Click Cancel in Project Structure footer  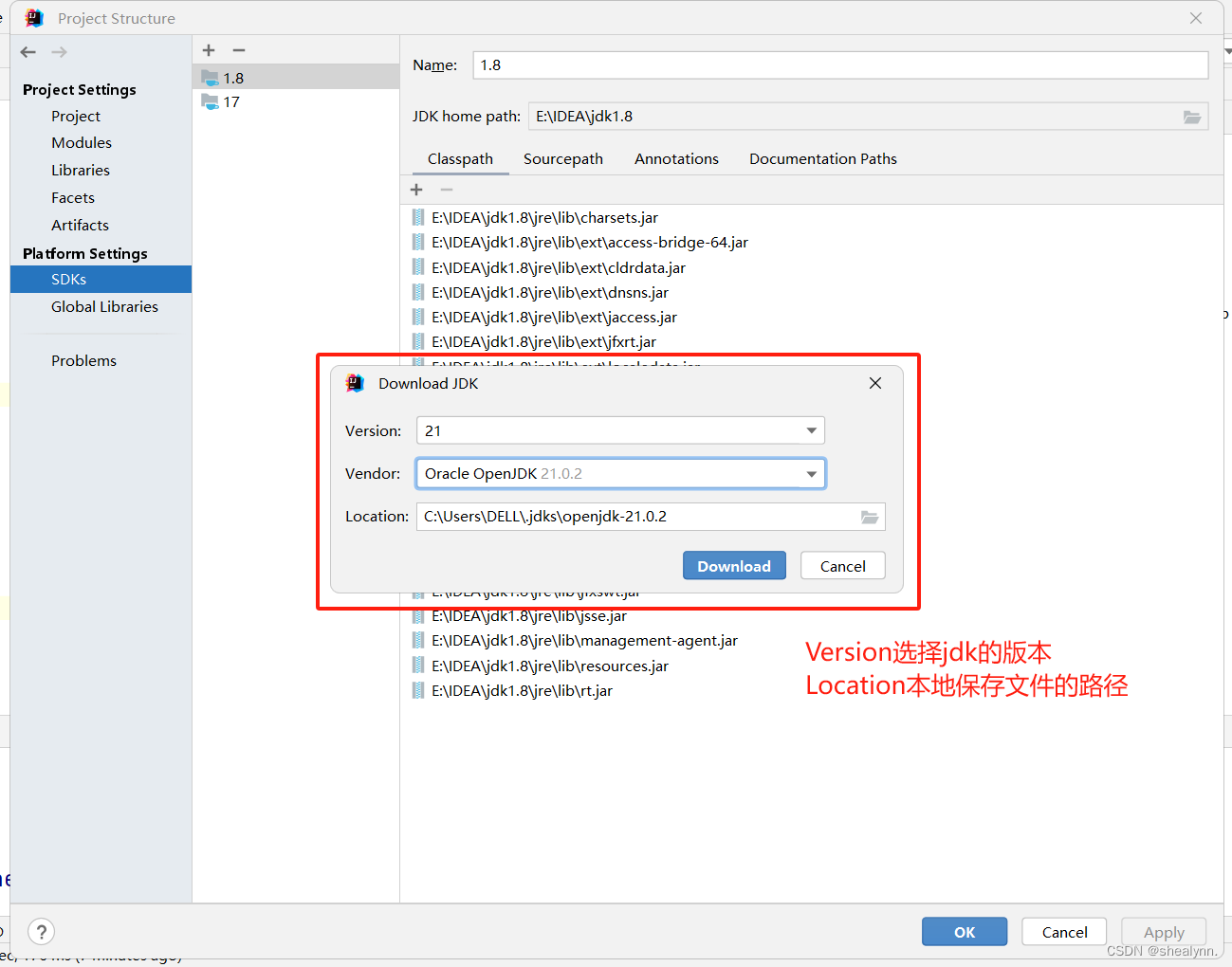1064,932
